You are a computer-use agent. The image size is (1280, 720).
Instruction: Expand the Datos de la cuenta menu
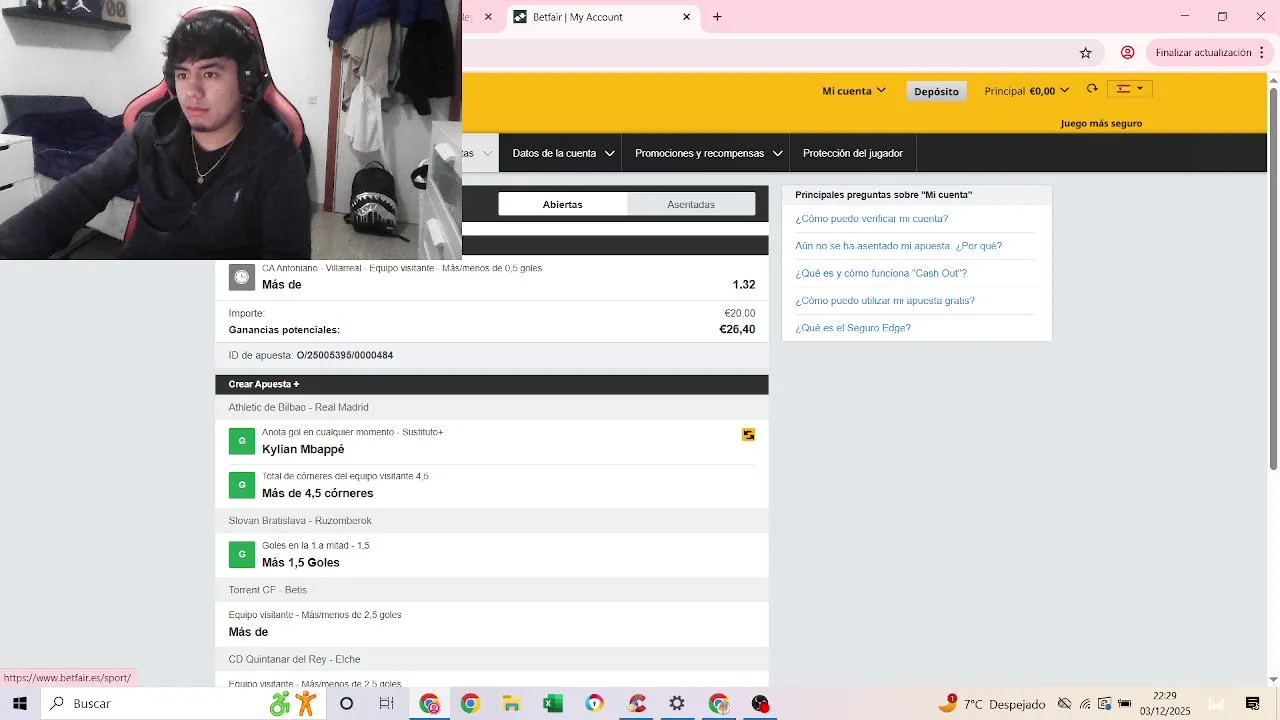[x=563, y=153]
